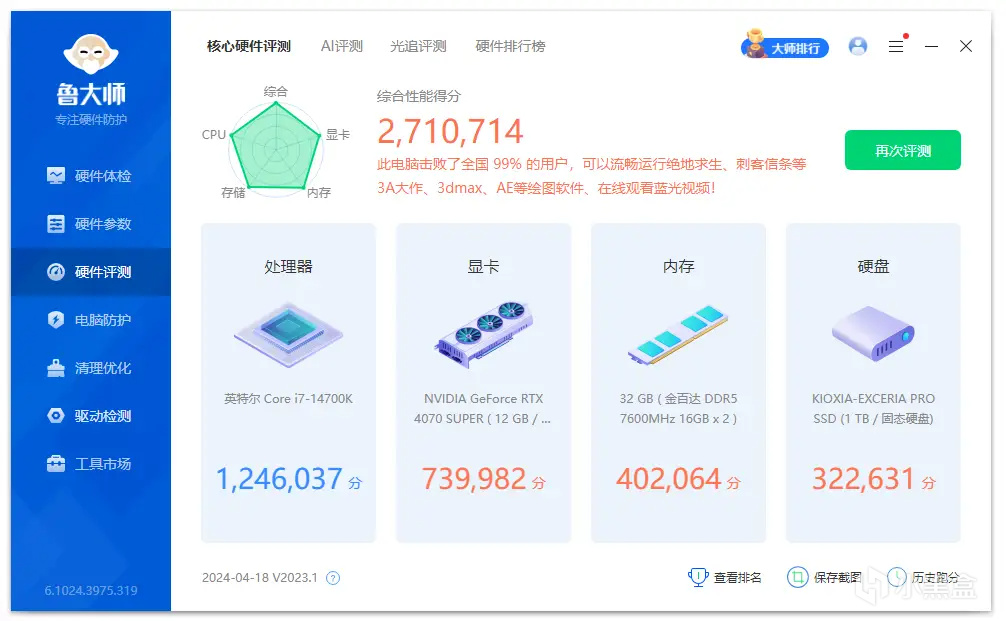Open the 光追评测 ray tracing tab
The width and height of the screenshot is (1006, 621).
click(418, 45)
